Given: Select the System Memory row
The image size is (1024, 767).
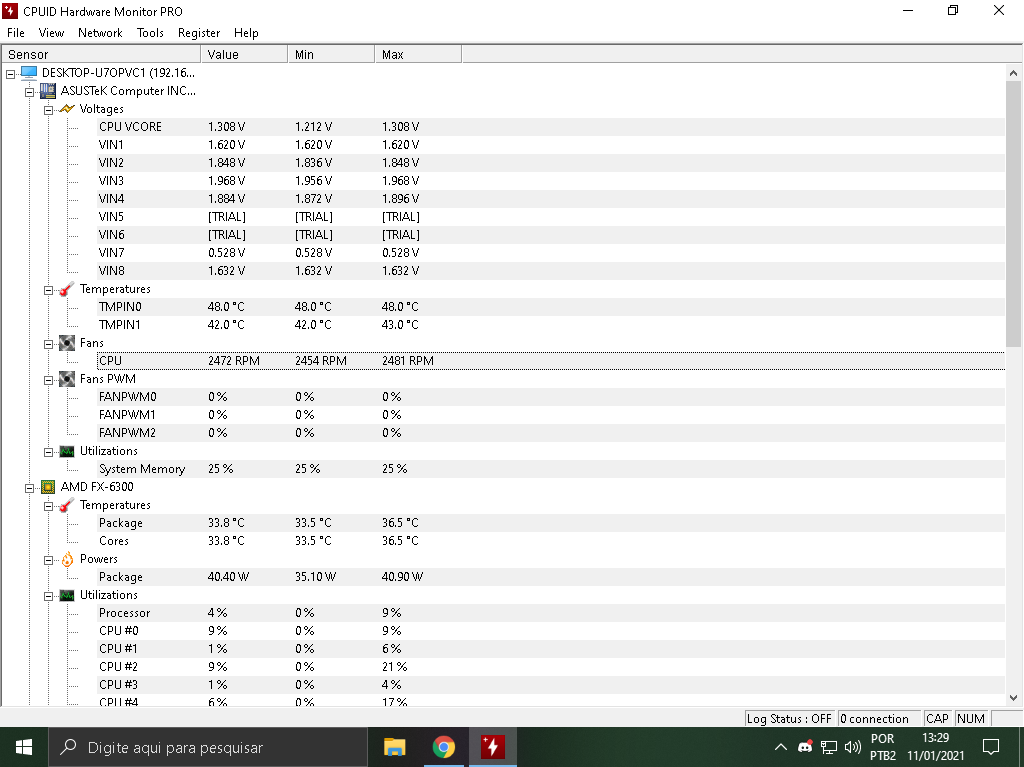Looking at the screenshot, I should (551, 469).
